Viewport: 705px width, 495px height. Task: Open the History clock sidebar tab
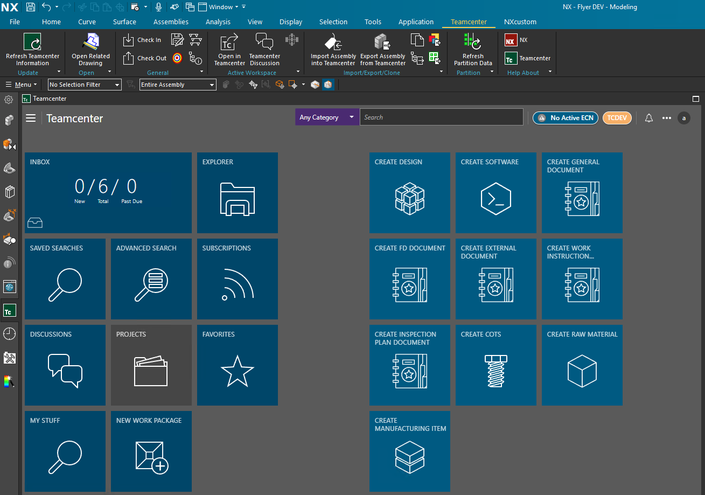coord(9,334)
